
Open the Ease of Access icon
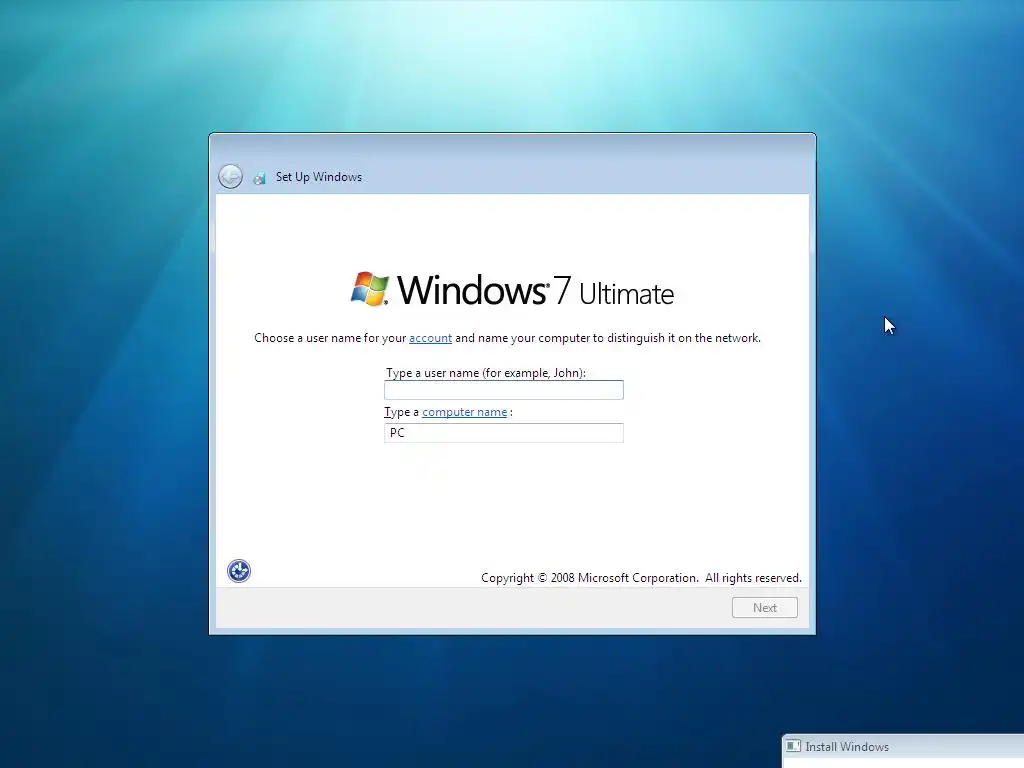tap(239, 571)
